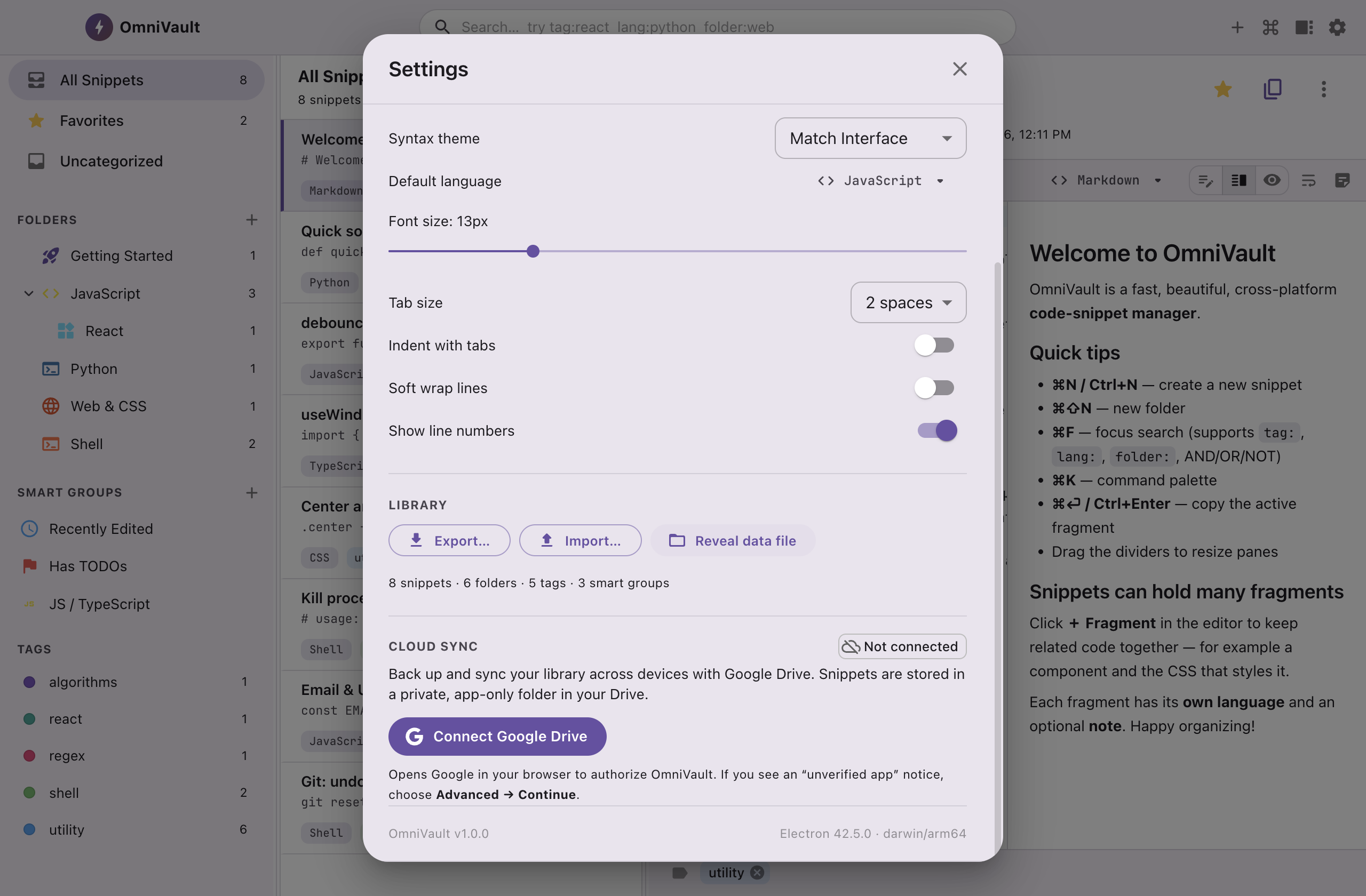Turn on Soft wrap lines

pos(934,388)
